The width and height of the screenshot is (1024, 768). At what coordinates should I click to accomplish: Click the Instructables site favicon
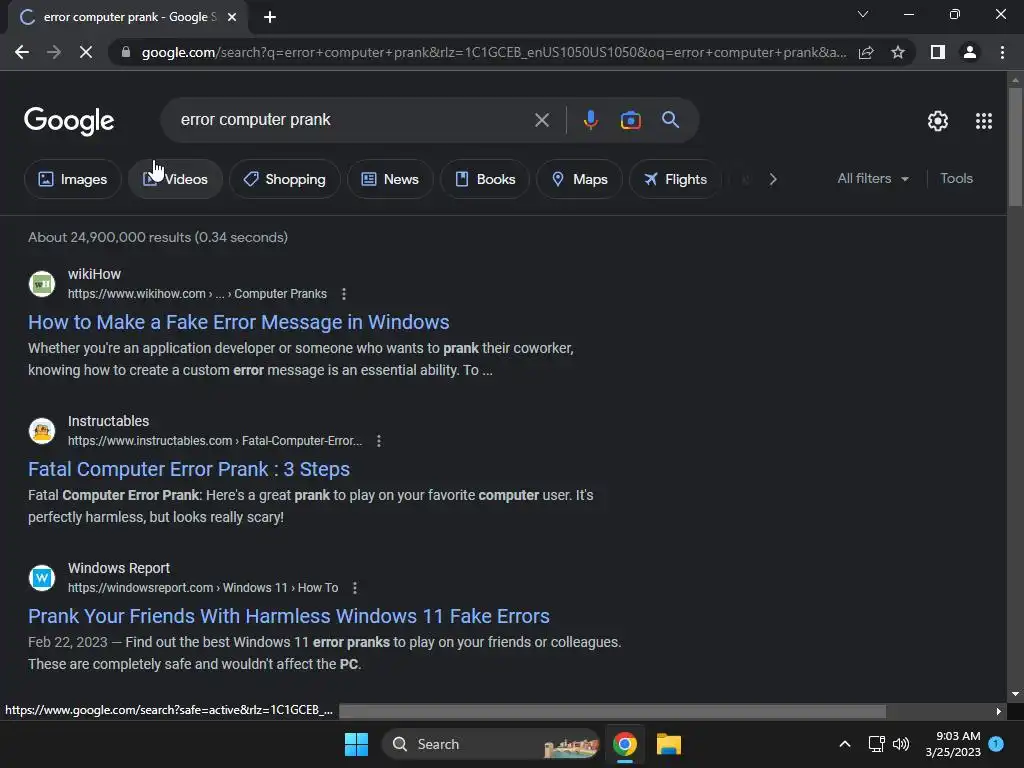click(42, 430)
